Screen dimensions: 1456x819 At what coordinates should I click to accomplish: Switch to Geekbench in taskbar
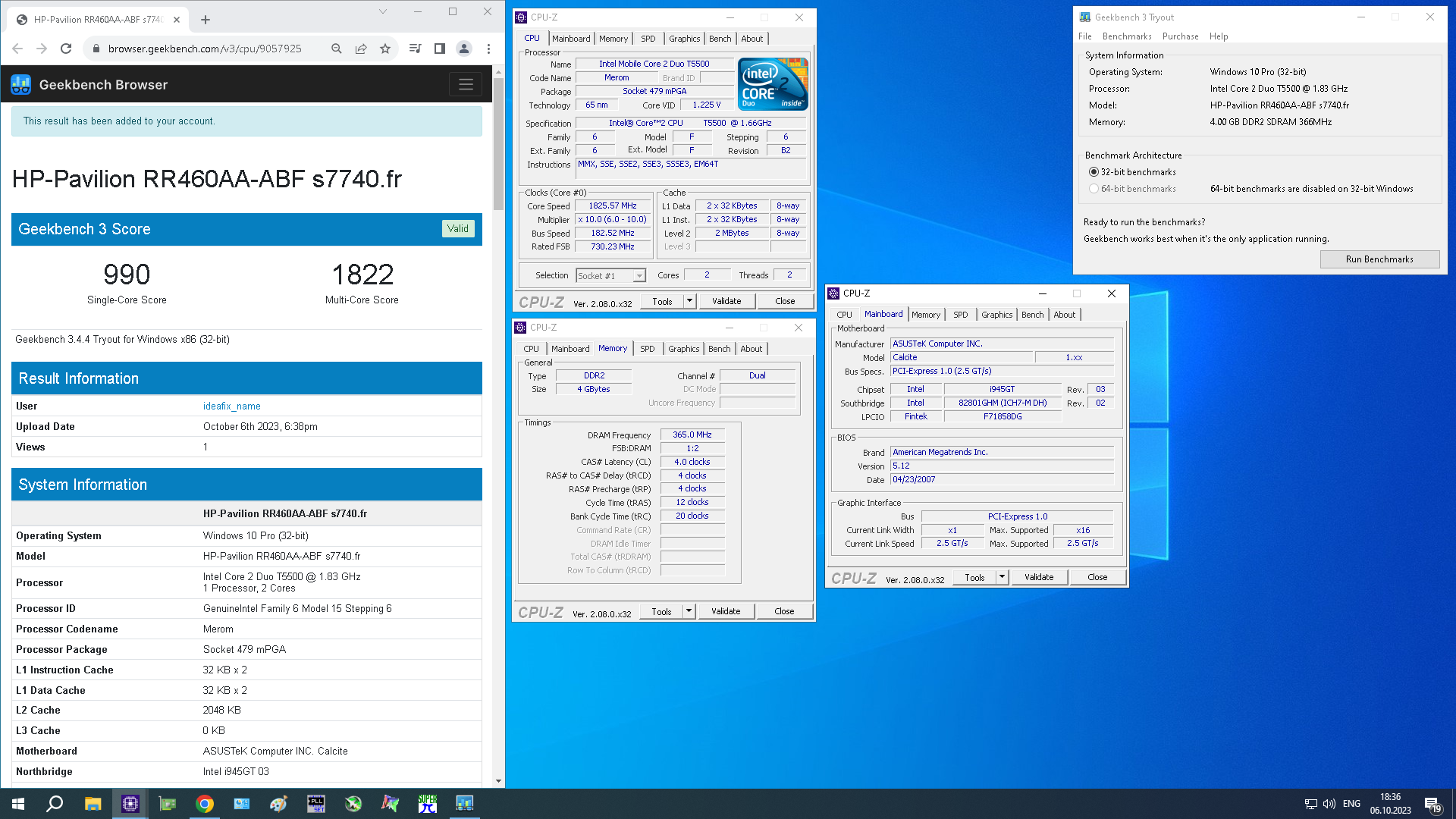[465, 804]
